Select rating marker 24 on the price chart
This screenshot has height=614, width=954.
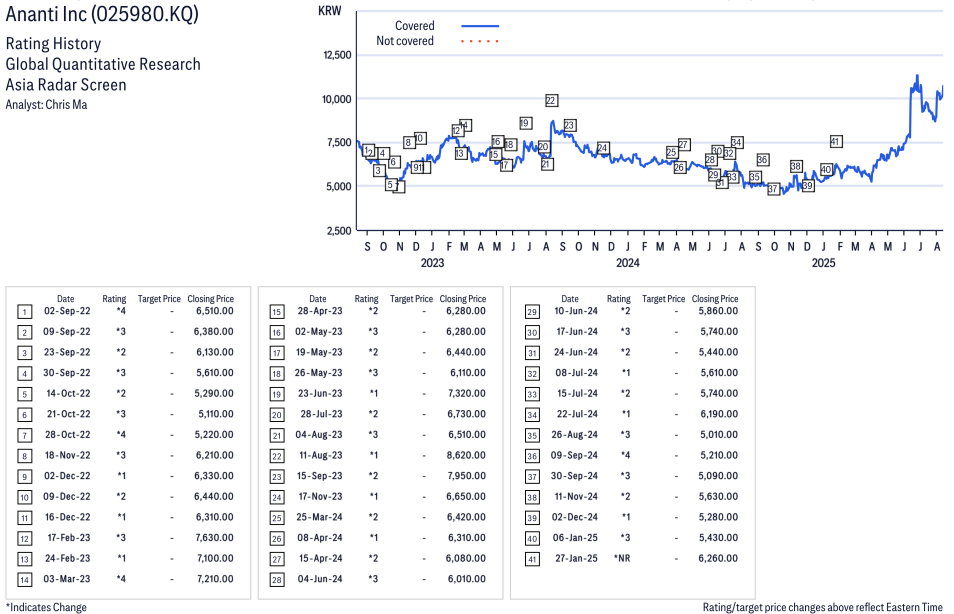(x=603, y=148)
